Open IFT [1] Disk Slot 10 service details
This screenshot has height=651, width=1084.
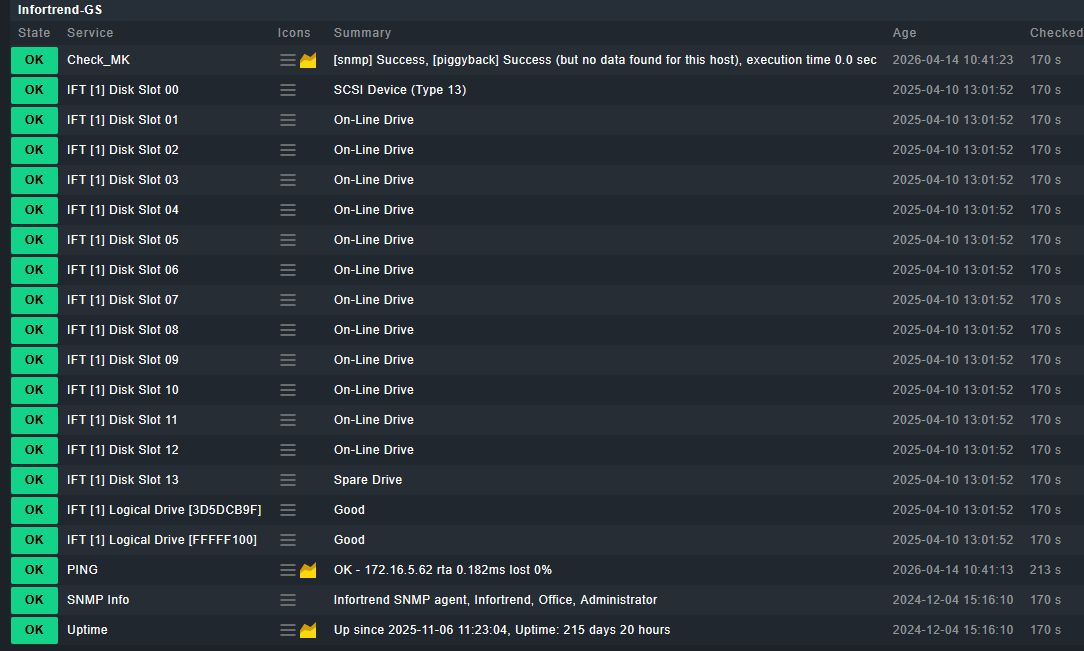coord(122,390)
